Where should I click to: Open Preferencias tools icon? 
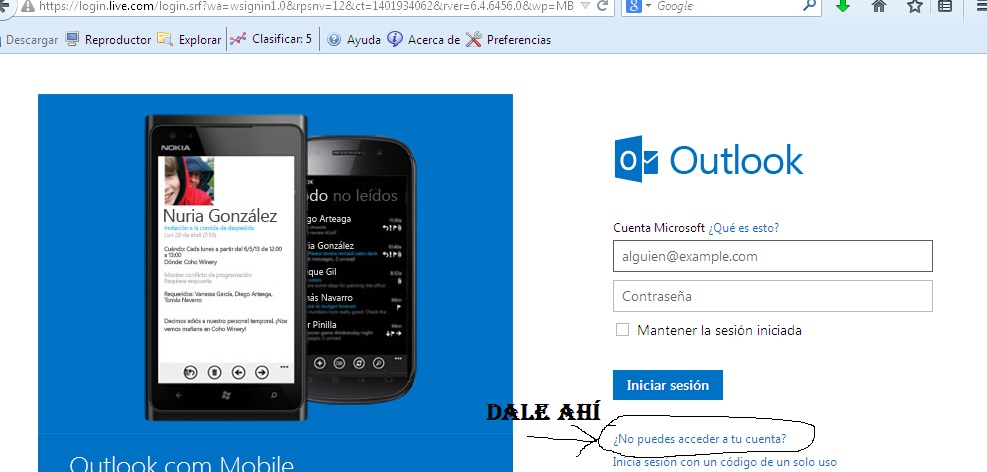(474, 40)
